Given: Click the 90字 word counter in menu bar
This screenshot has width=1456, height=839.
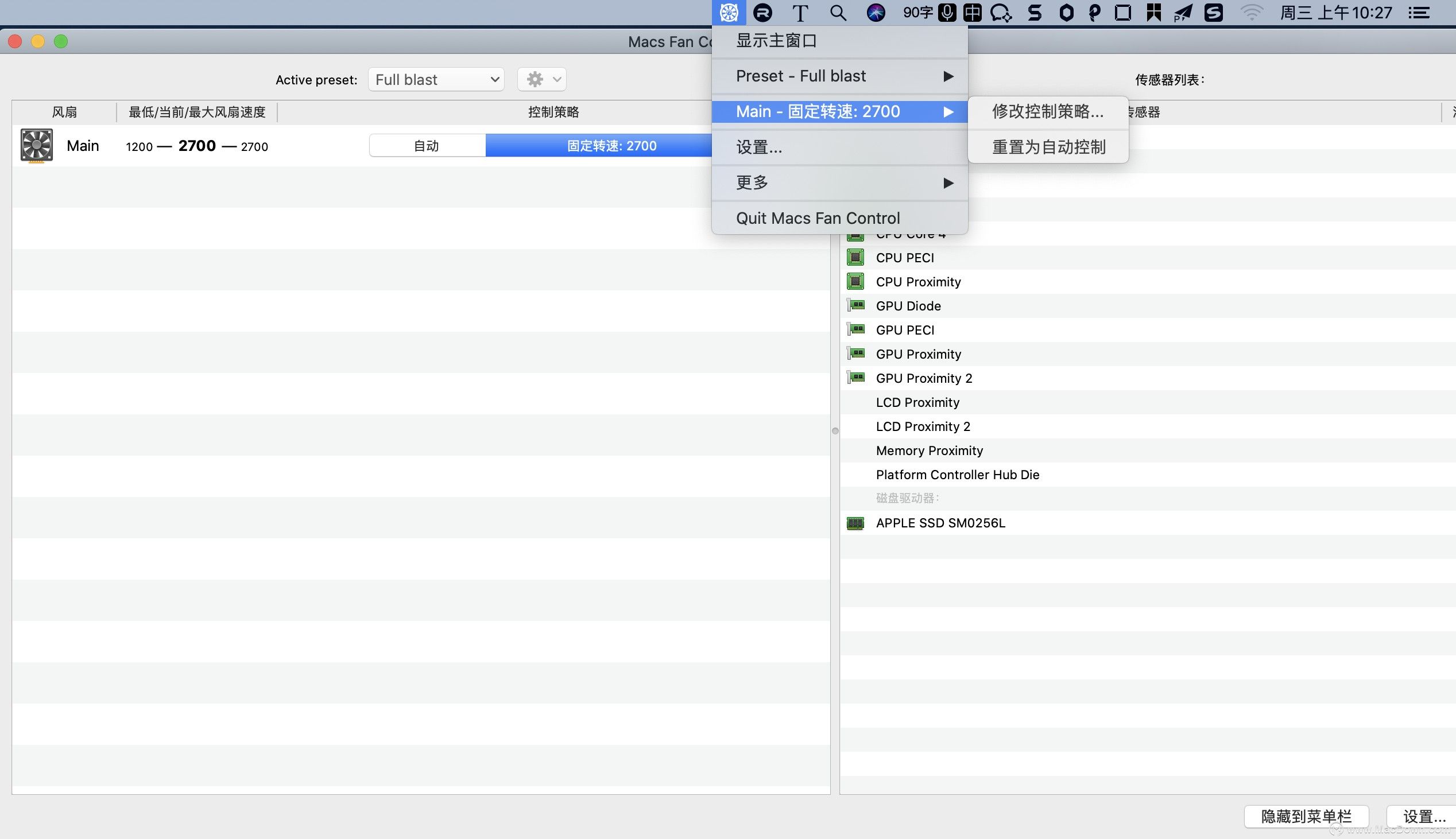Looking at the screenshot, I should tap(917, 13).
